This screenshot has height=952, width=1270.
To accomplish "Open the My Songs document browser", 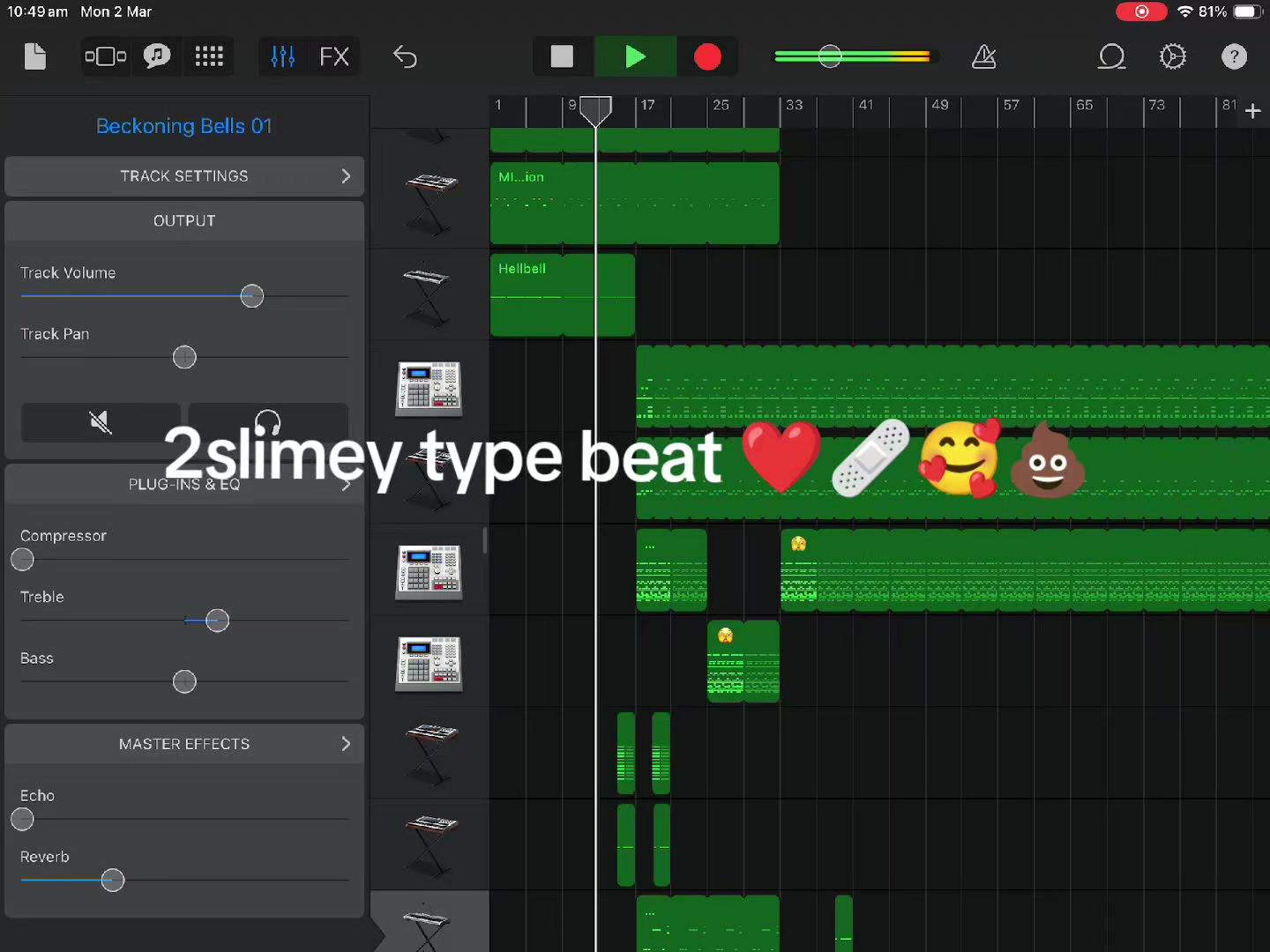I will pyautogui.click(x=35, y=57).
